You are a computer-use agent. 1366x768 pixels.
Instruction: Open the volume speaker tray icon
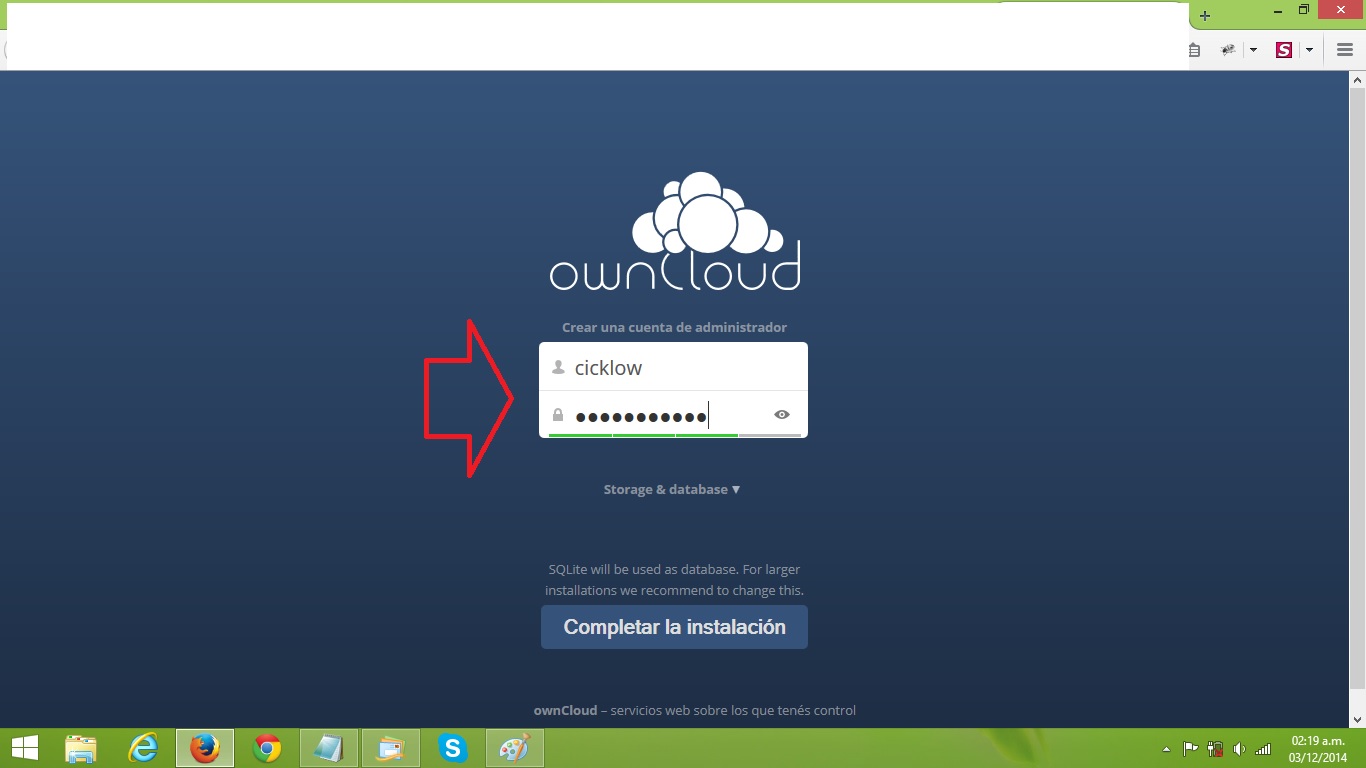(x=1240, y=749)
